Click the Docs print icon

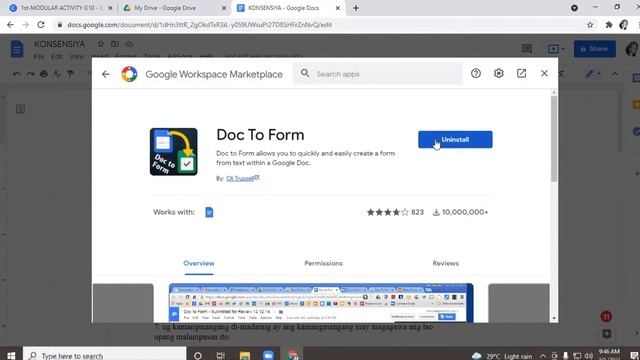click(44, 74)
